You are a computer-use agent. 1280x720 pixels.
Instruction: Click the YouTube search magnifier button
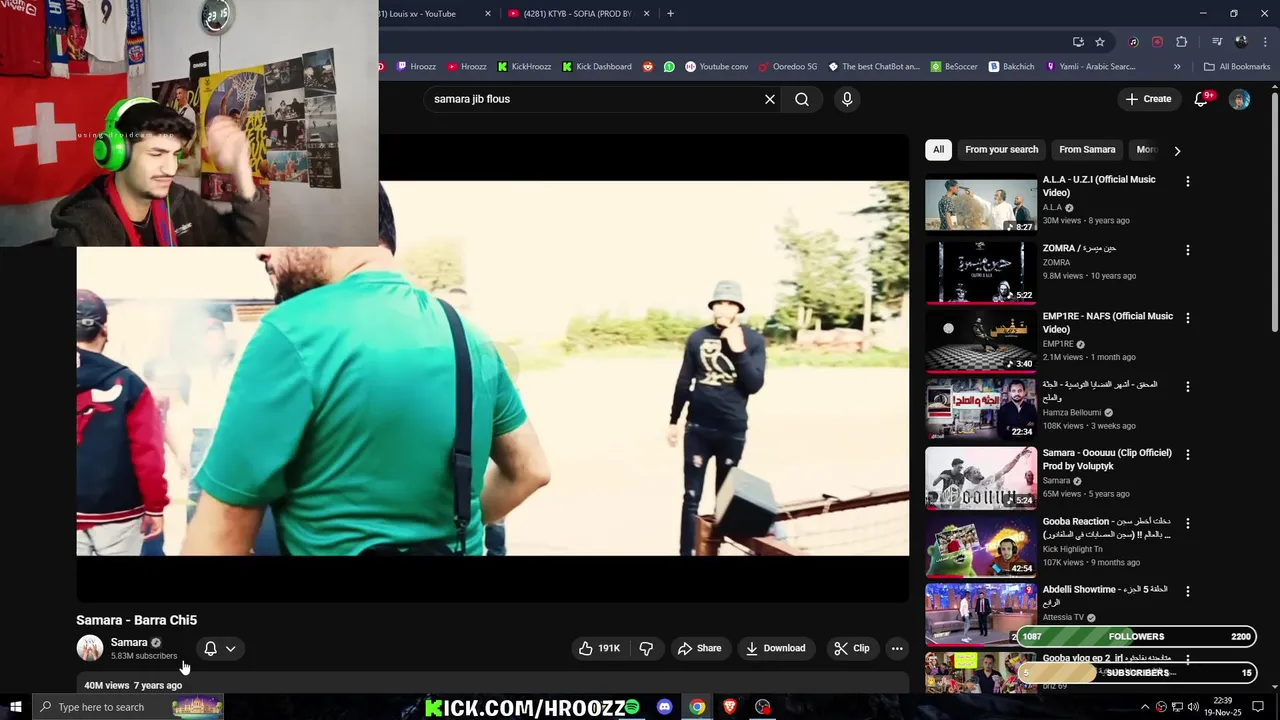(x=802, y=99)
